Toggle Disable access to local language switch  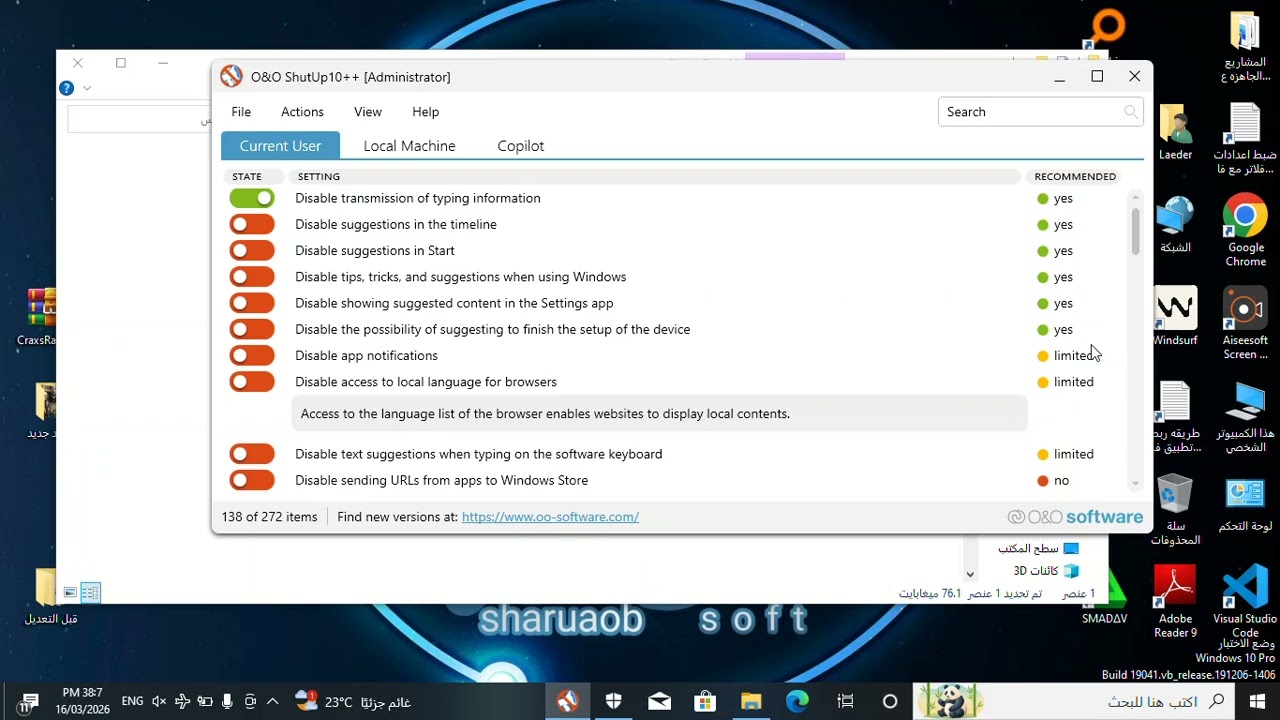coord(252,381)
